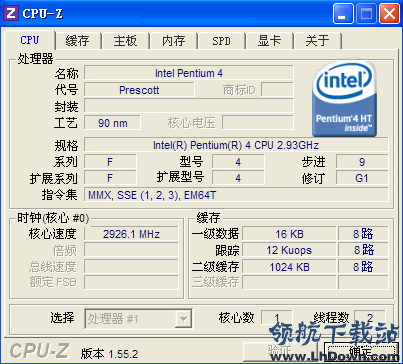This screenshot has width=403, height=364.
Task: Open the 关于 tab
Action: click(317, 41)
